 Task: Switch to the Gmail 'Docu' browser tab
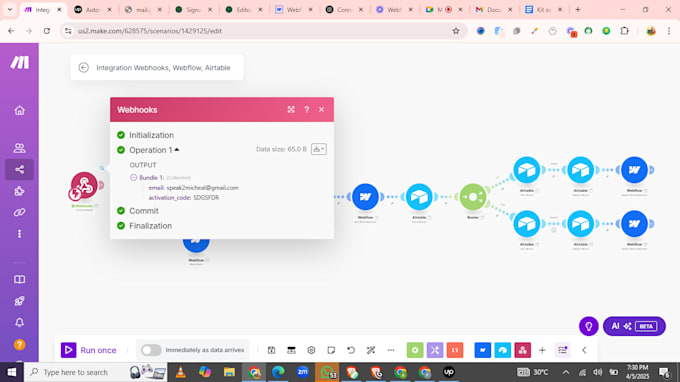494,10
